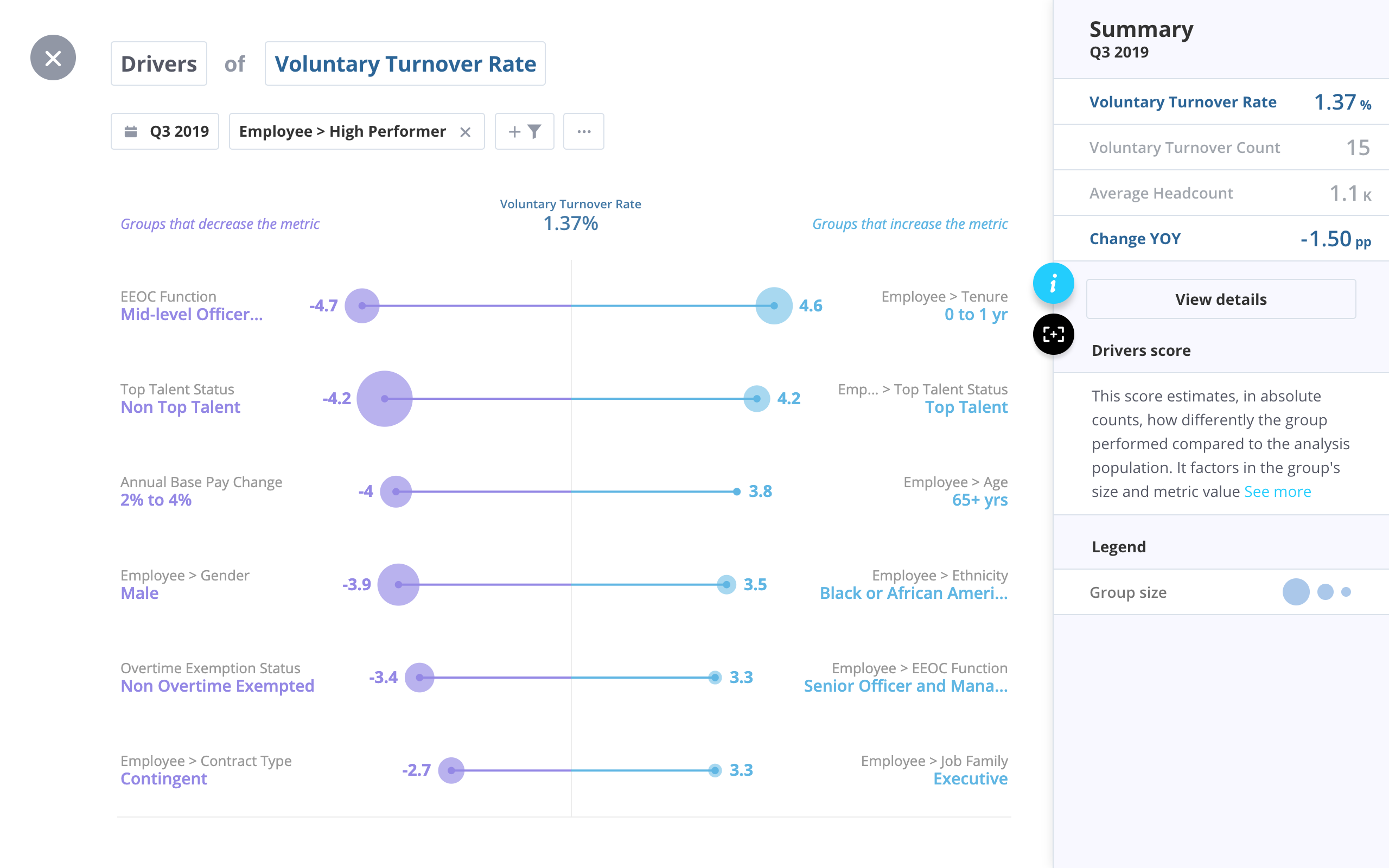This screenshot has height=868, width=1389.
Task: Select the Contingent contract type bubble
Action: (x=451, y=770)
